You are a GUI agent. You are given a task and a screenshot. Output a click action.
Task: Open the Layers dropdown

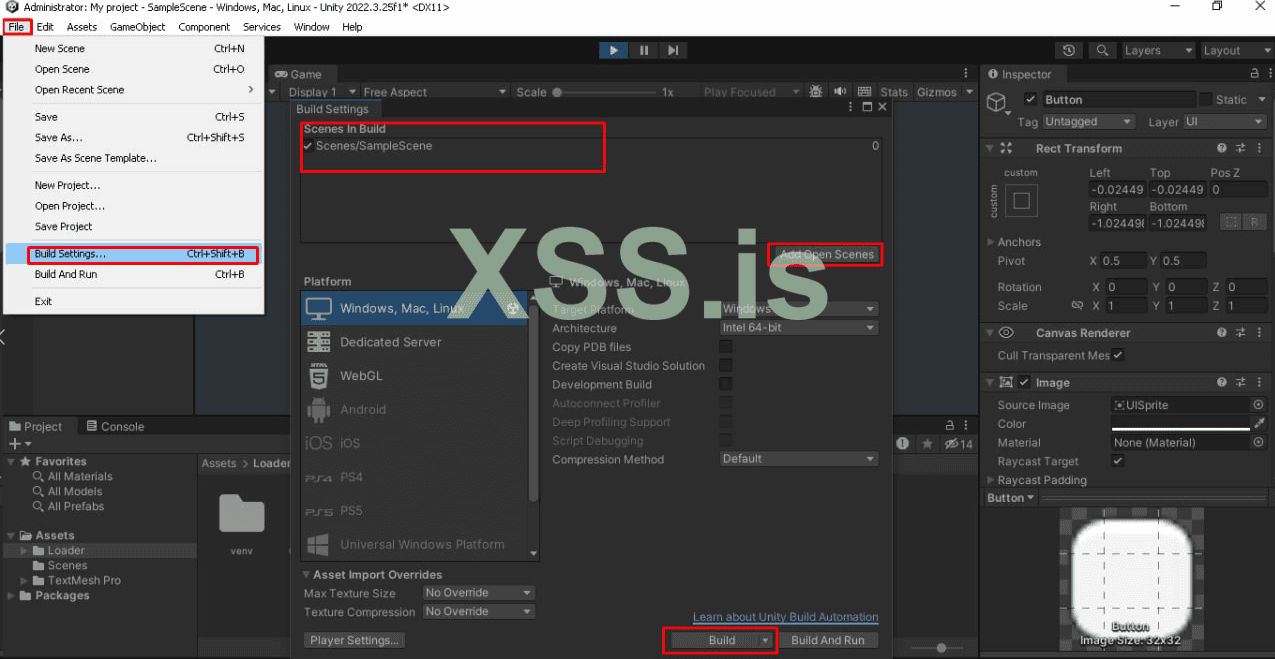(1158, 50)
